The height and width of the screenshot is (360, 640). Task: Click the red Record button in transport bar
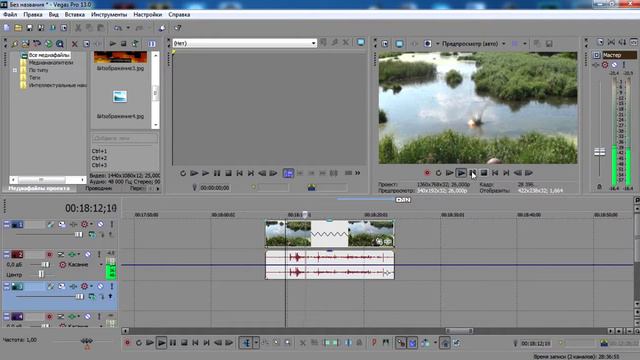(127, 343)
